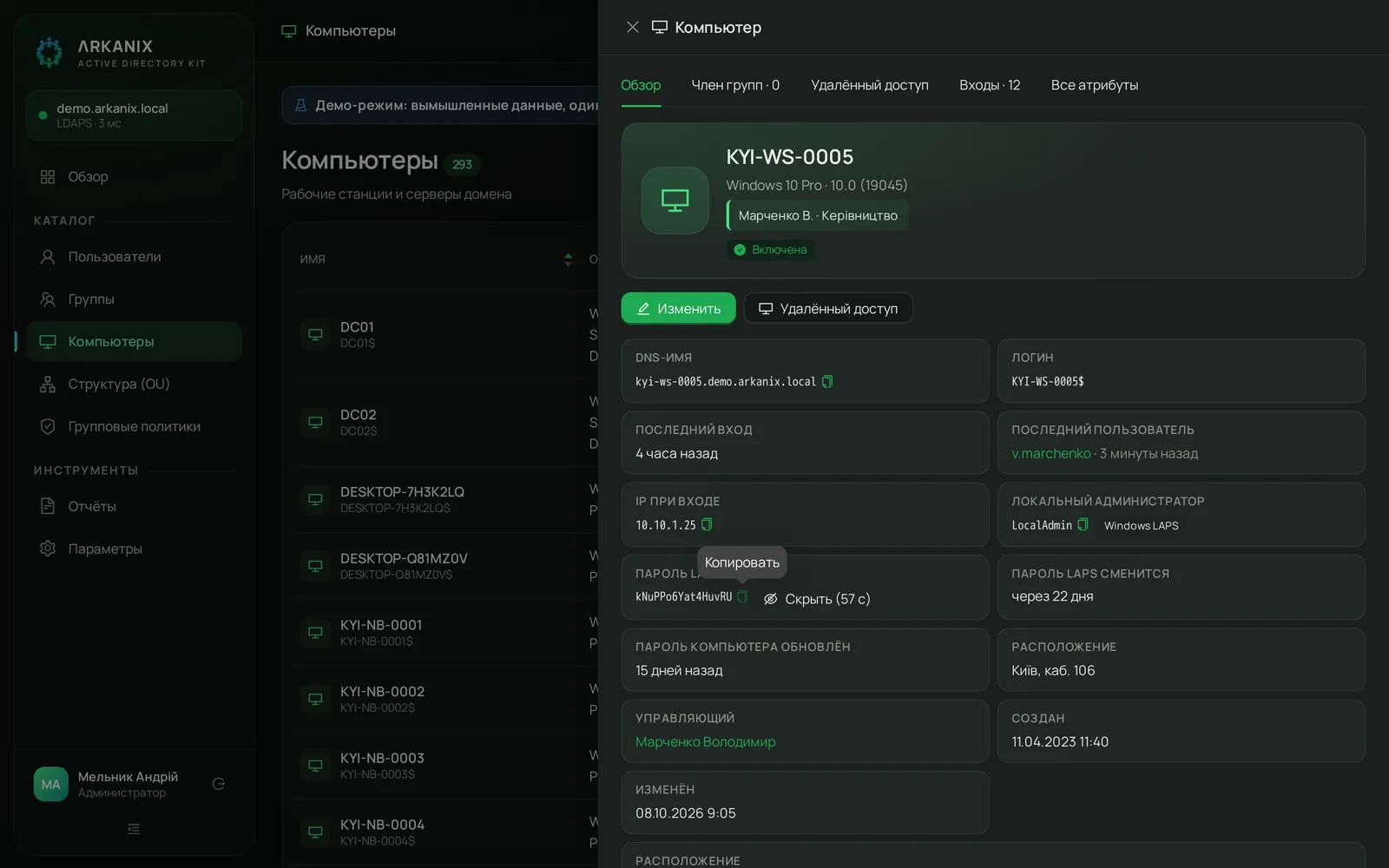Select the Обзор tab in panel
Screen dimensions: 1389x868
[x=641, y=85]
